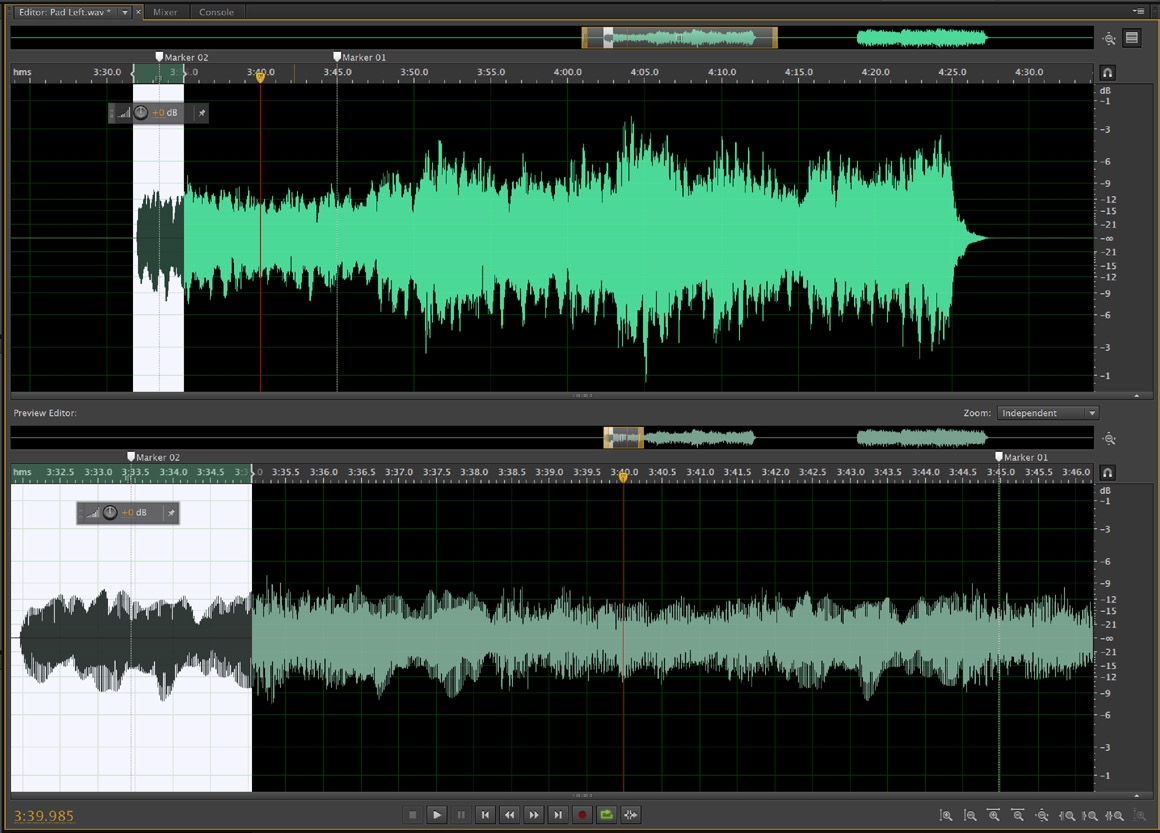This screenshot has width=1160, height=833.
Task: Click the Preview Editor label
Action: (x=44, y=413)
